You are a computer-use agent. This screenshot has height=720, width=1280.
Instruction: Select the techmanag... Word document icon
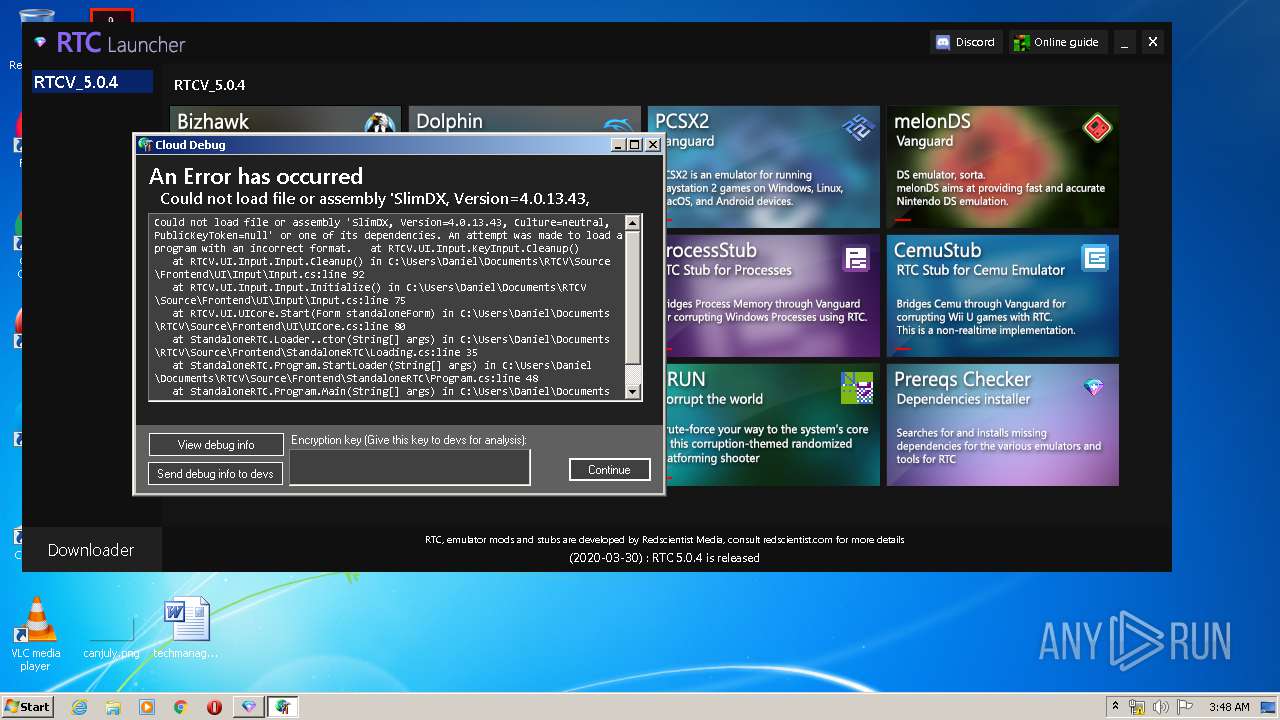[x=186, y=628]
